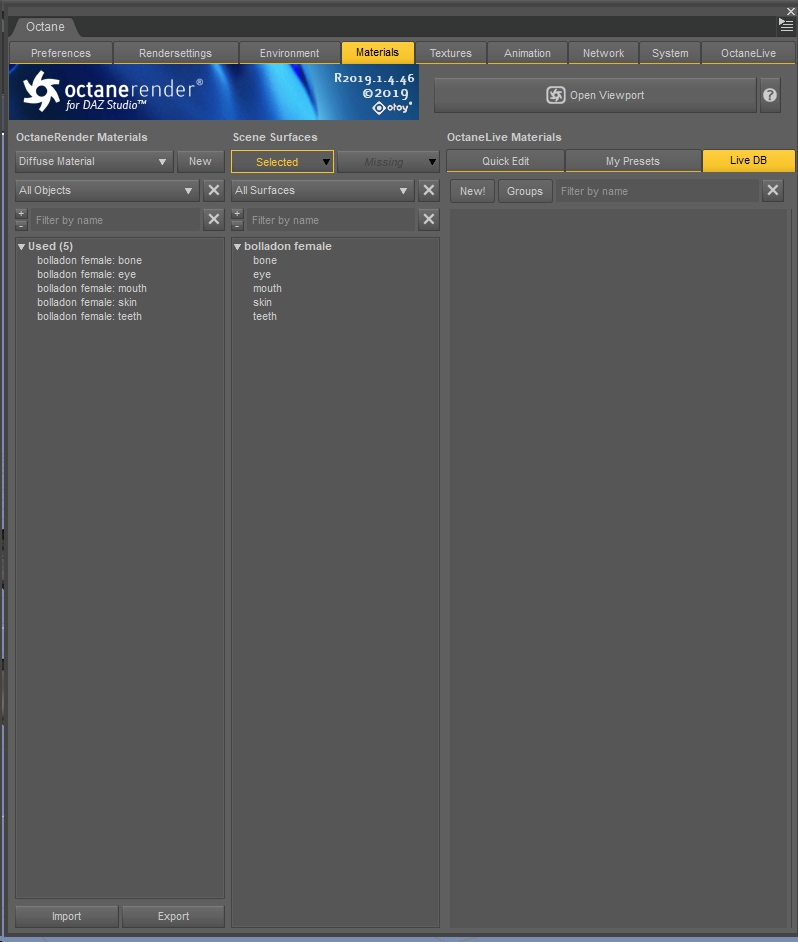Collapse all materials with minus icon
The height and width of the screenshot is (942, 798).
(21, 225)
